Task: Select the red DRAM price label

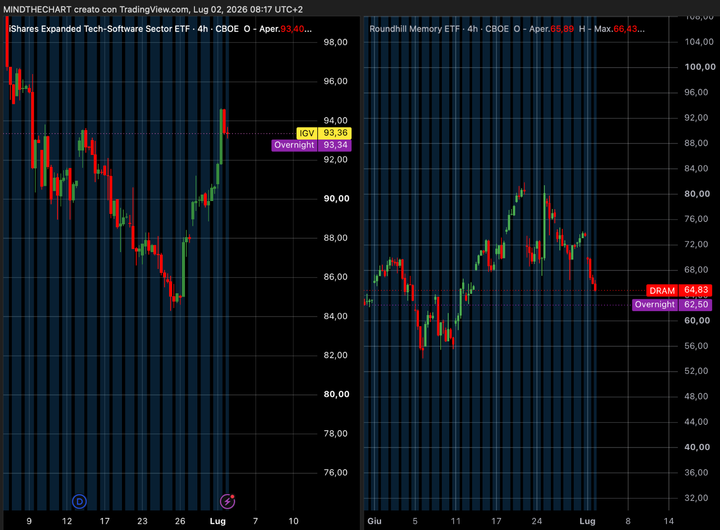Action: [662, 290]
